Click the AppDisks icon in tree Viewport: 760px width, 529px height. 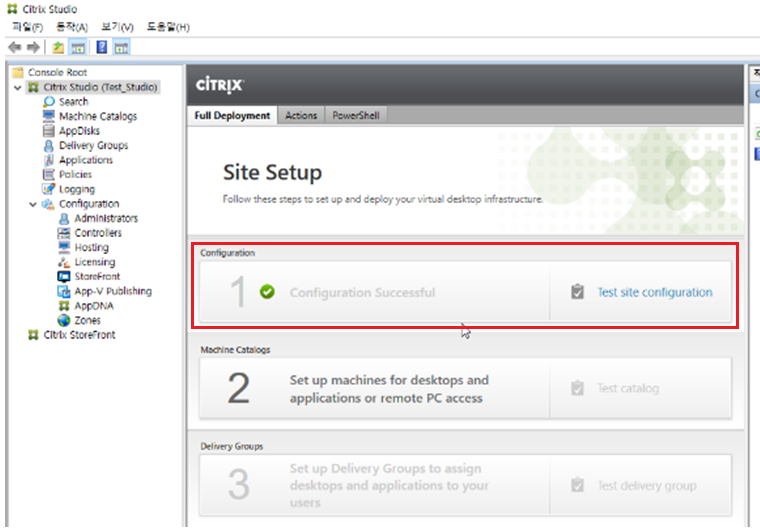click(x=48, y=131)
